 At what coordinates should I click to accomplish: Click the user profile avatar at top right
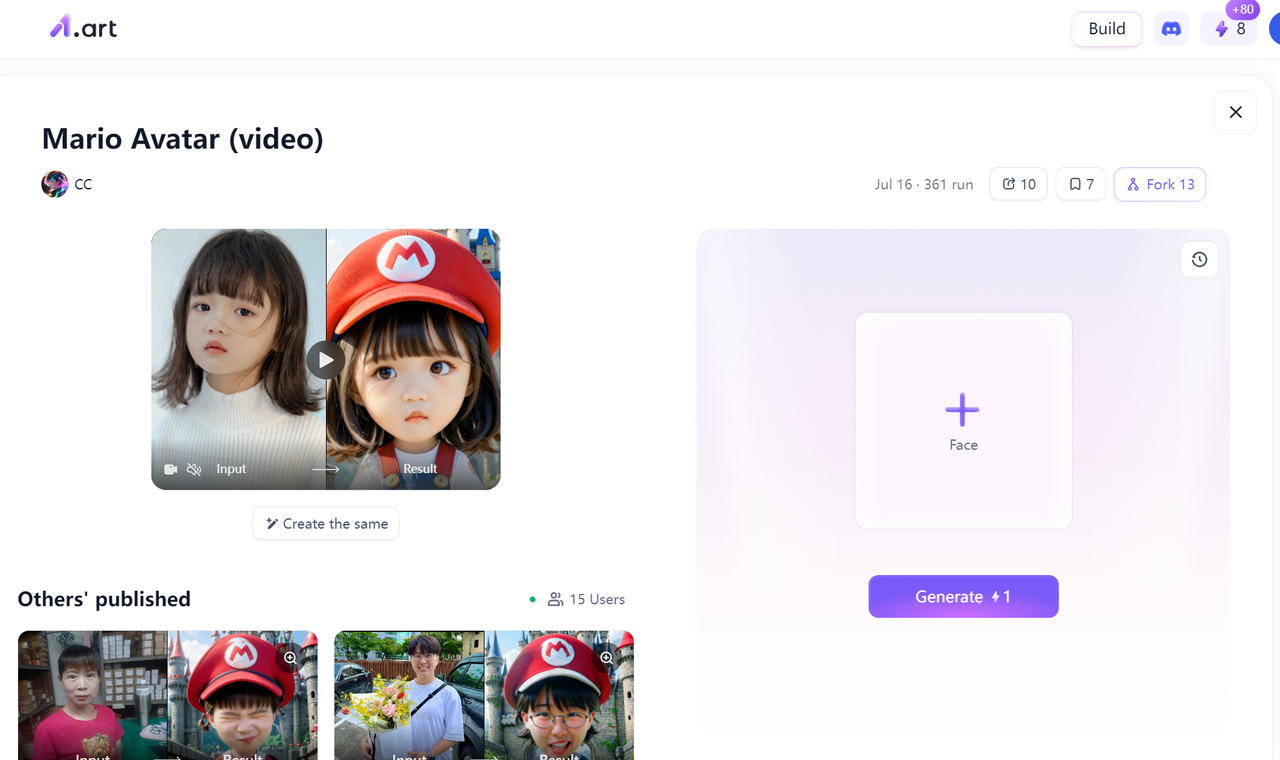point(1274,28)
